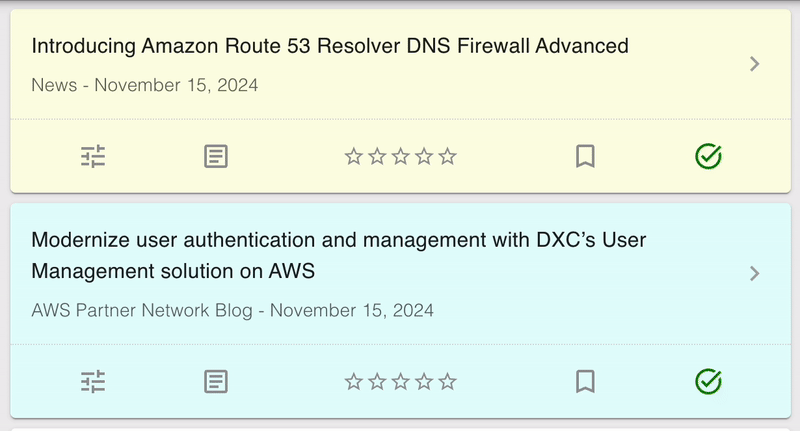Bookmark the Route 53 DNS Firewall article
800x431 pixels.
586,156
